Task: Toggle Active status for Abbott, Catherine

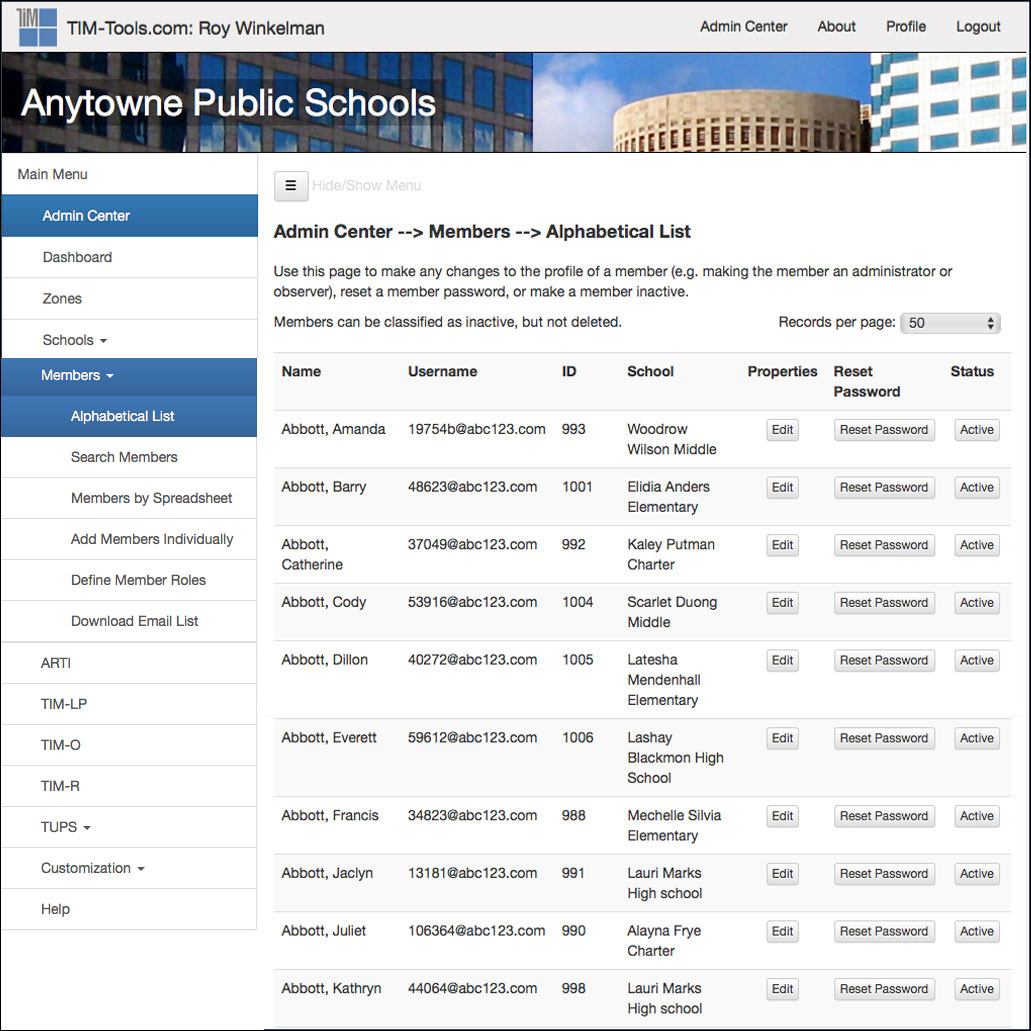Action: (x=976, y=545)
